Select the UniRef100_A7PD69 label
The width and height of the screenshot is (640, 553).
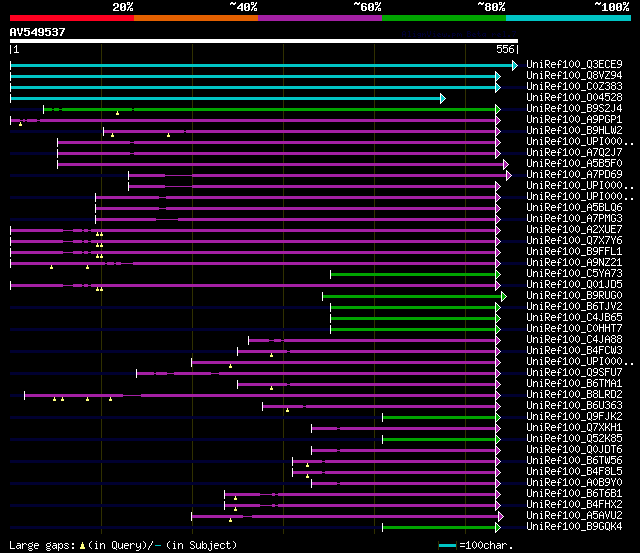point(574,175)
